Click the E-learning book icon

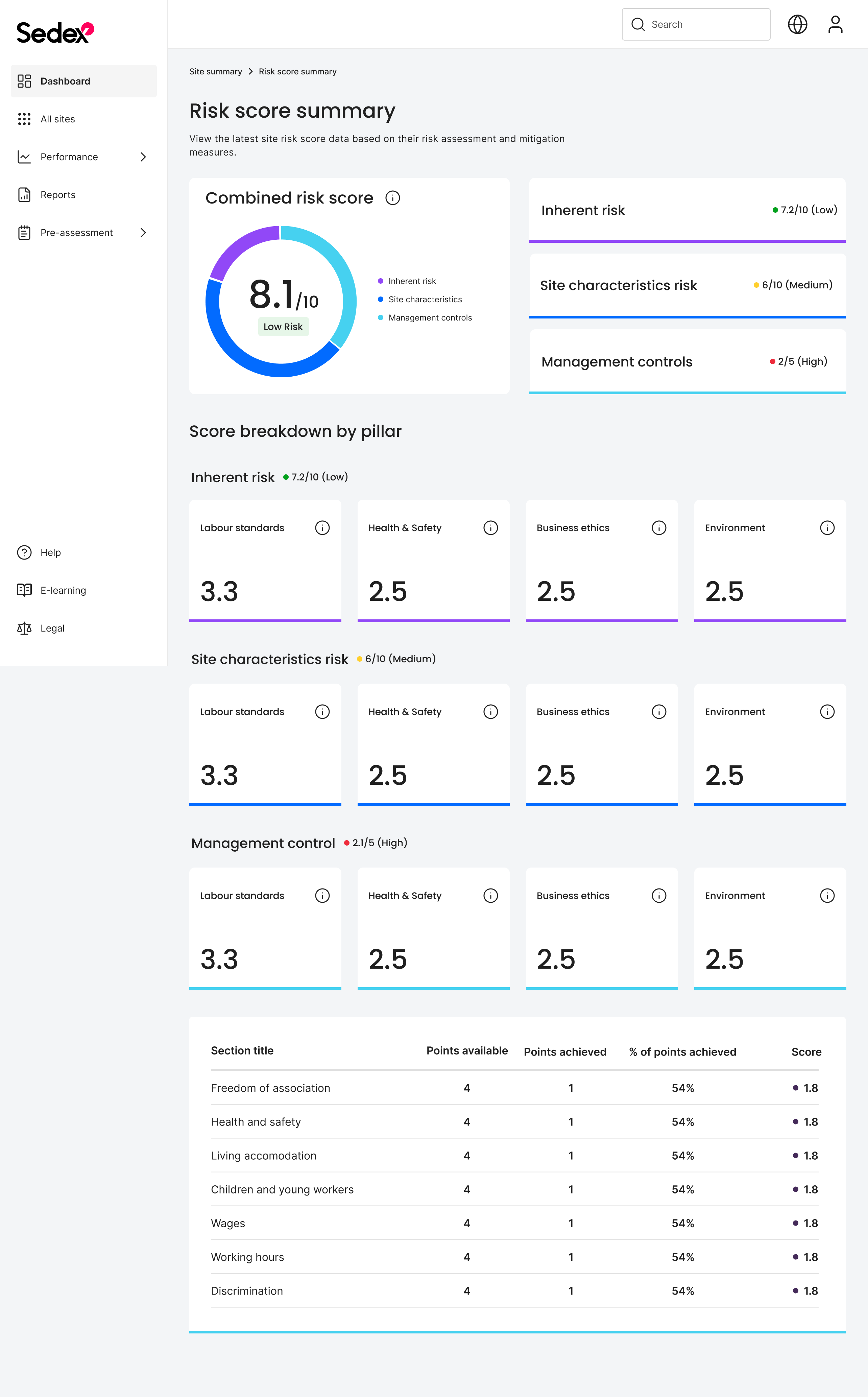tap(24, 590)
